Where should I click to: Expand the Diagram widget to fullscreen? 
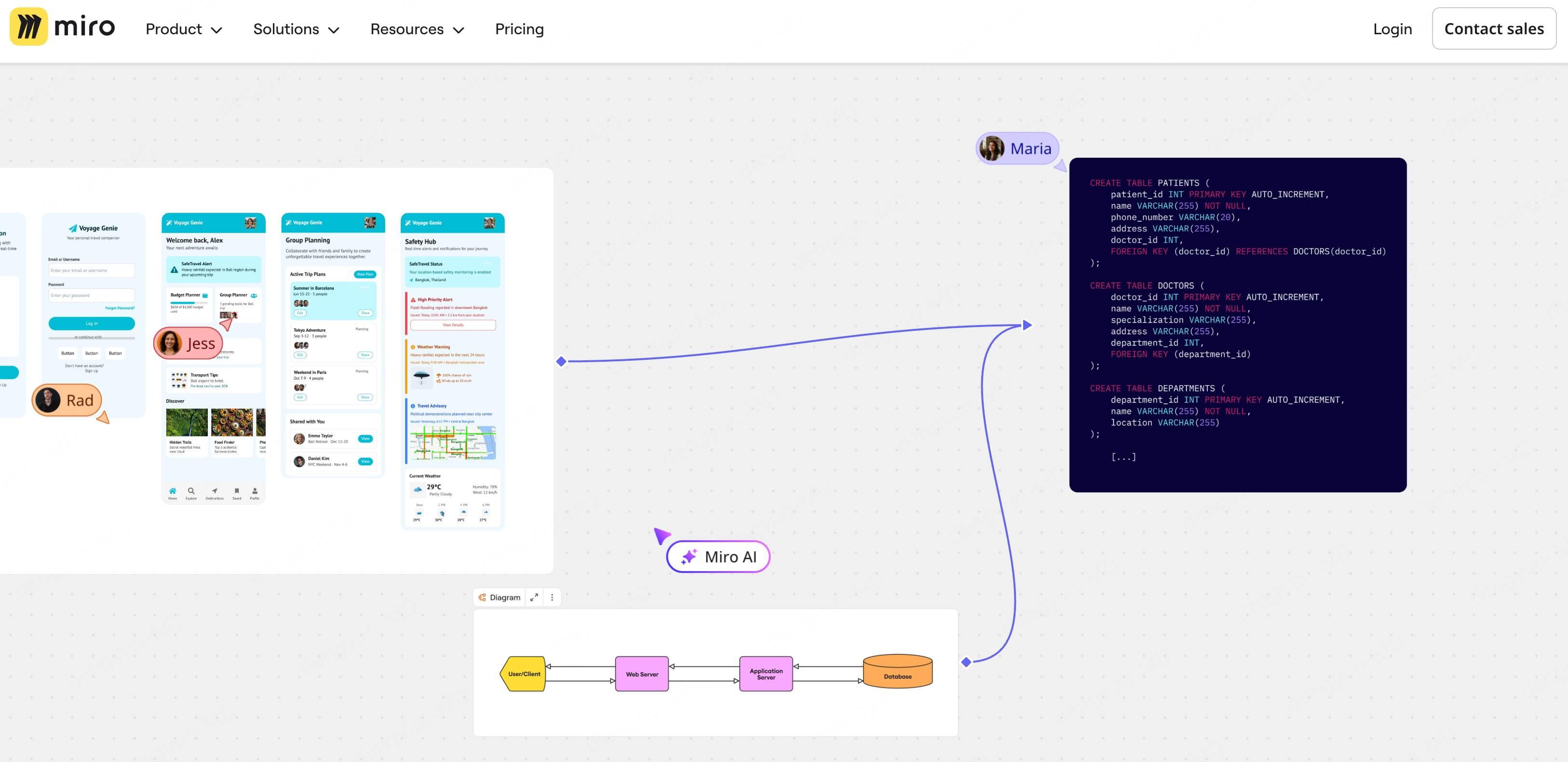[x=534, y=597]
